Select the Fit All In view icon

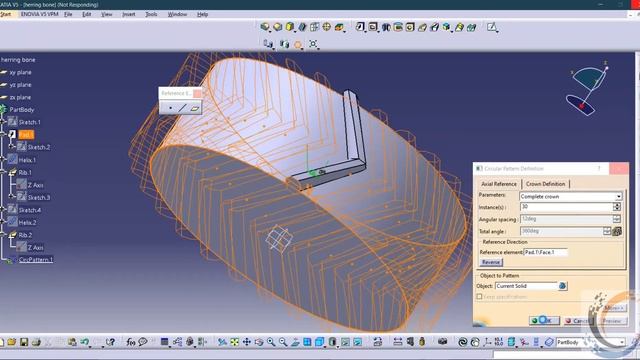234,342
